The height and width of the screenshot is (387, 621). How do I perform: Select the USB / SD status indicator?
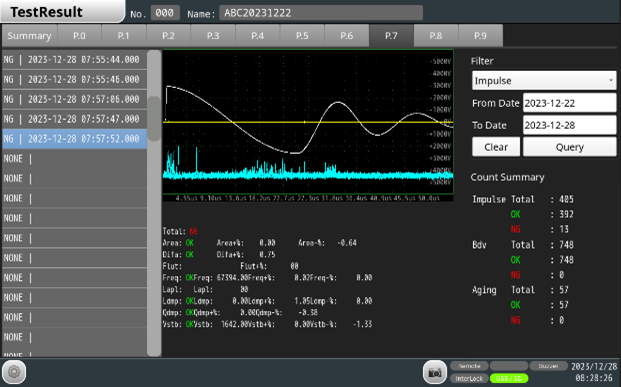(x=509, y=378)
